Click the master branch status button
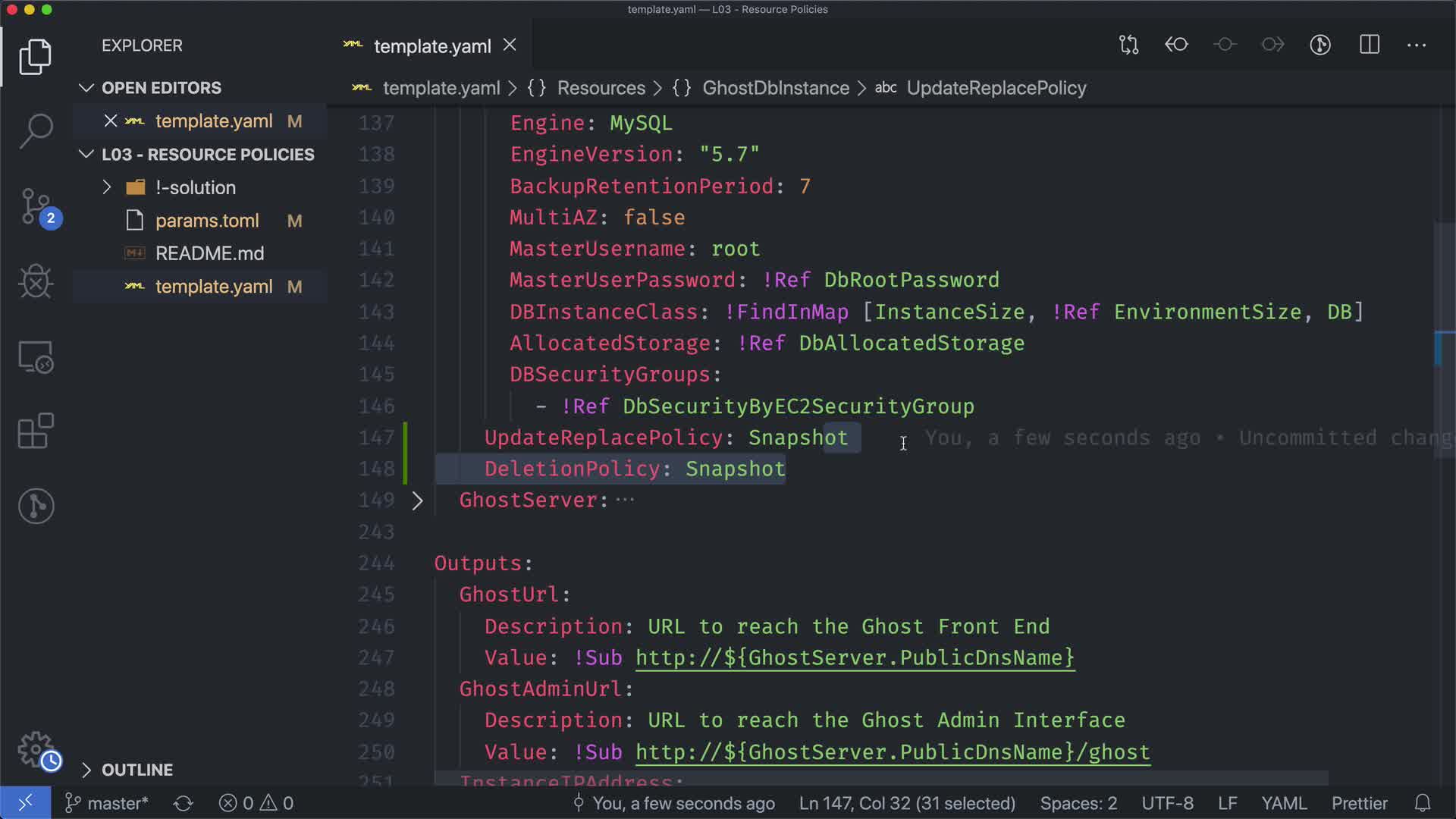The height and width of the screenshot is (819, 1456). [x=107, y=803]
